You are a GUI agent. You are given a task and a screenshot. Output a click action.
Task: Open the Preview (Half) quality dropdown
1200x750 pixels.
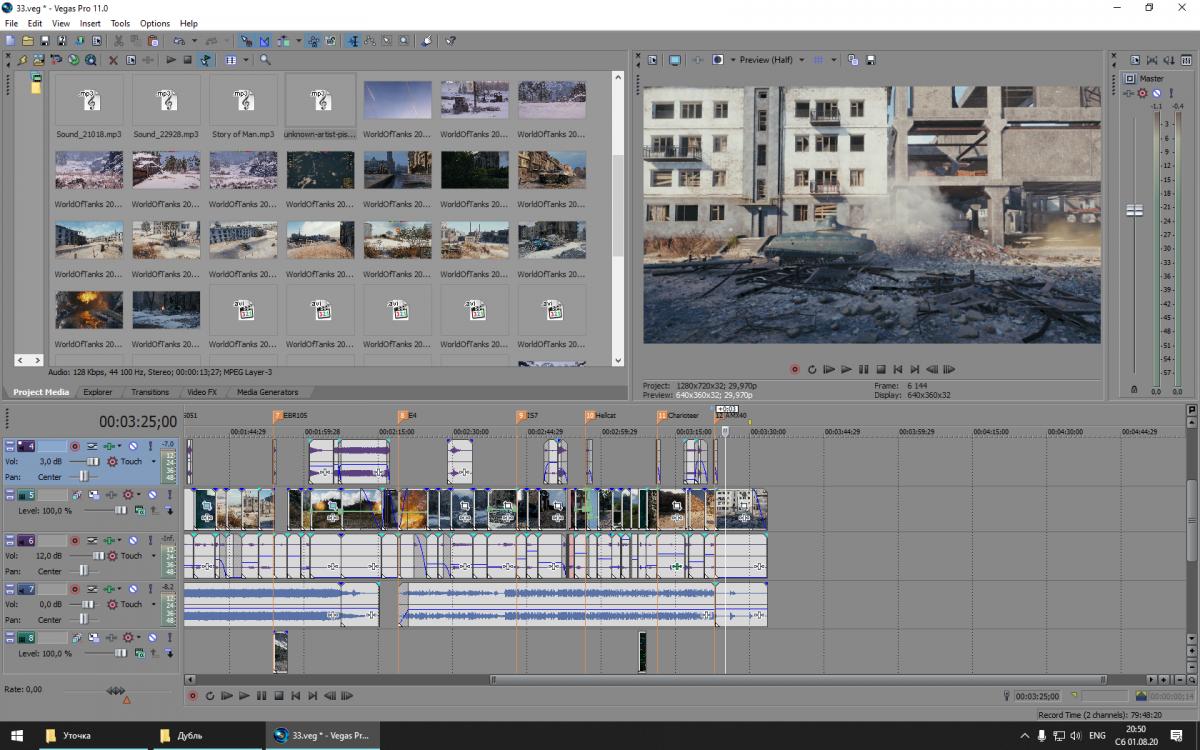[x=801, y=60]
